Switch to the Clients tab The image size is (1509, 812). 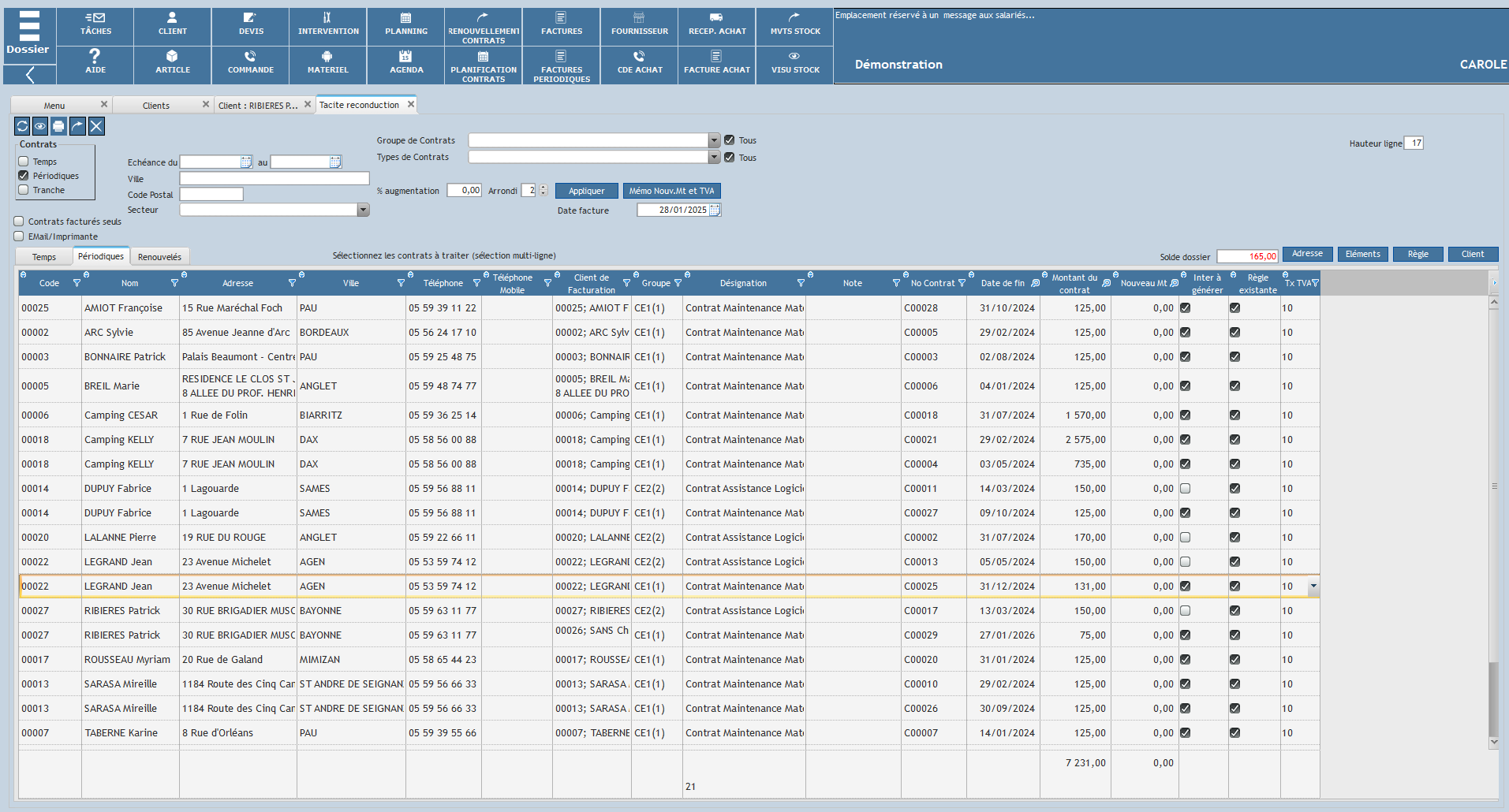(156, 105)
